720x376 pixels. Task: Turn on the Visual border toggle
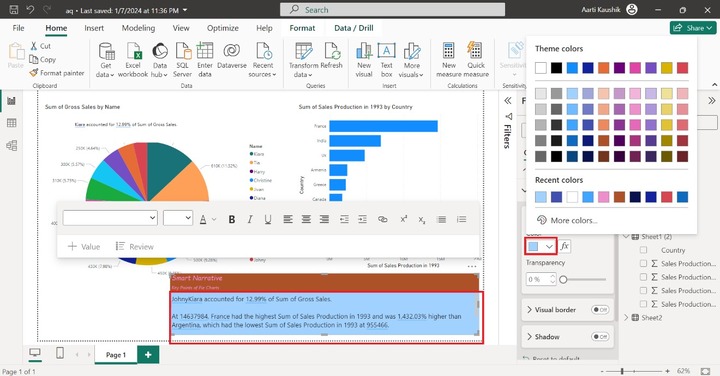[x=600, y=310]
